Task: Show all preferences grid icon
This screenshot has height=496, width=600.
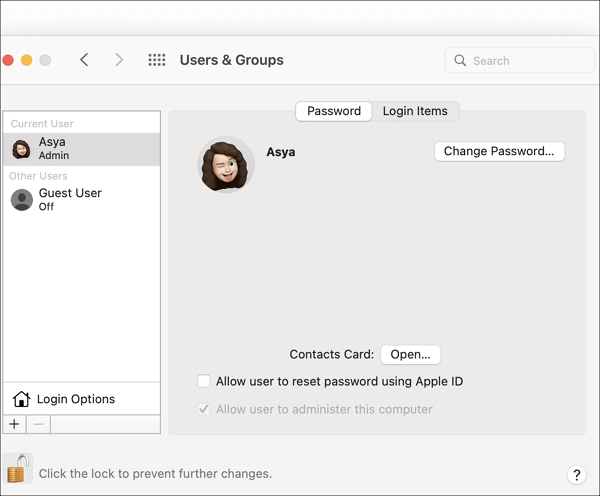Action: coord(157,60)
